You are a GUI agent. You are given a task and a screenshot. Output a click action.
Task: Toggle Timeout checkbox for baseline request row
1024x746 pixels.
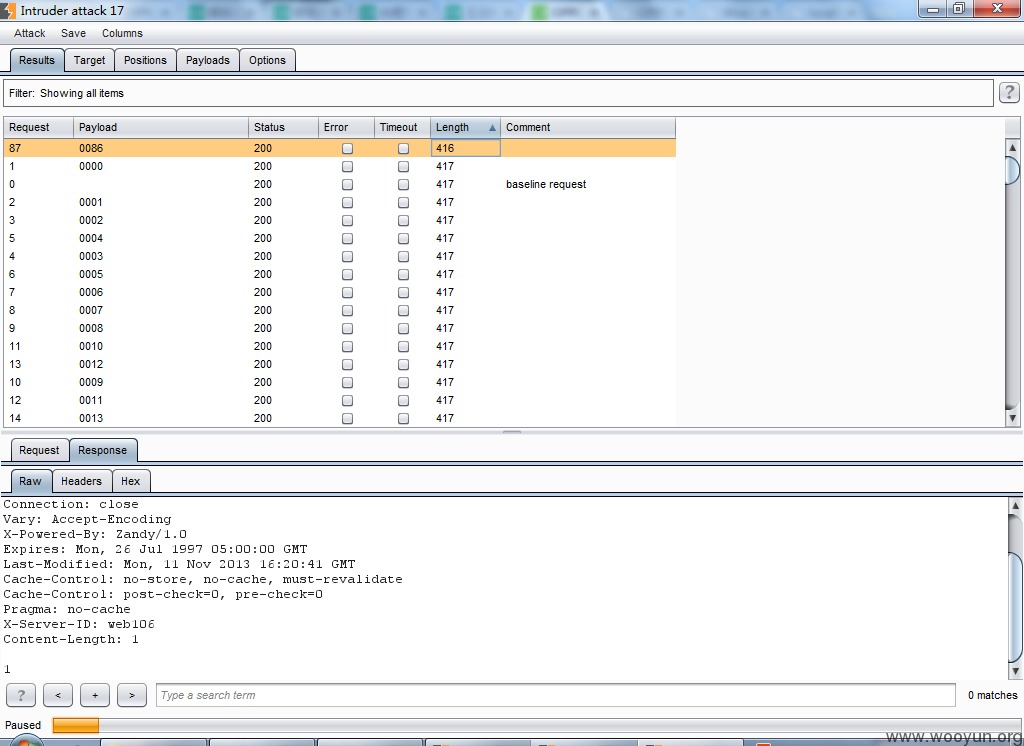click(404, 184)
